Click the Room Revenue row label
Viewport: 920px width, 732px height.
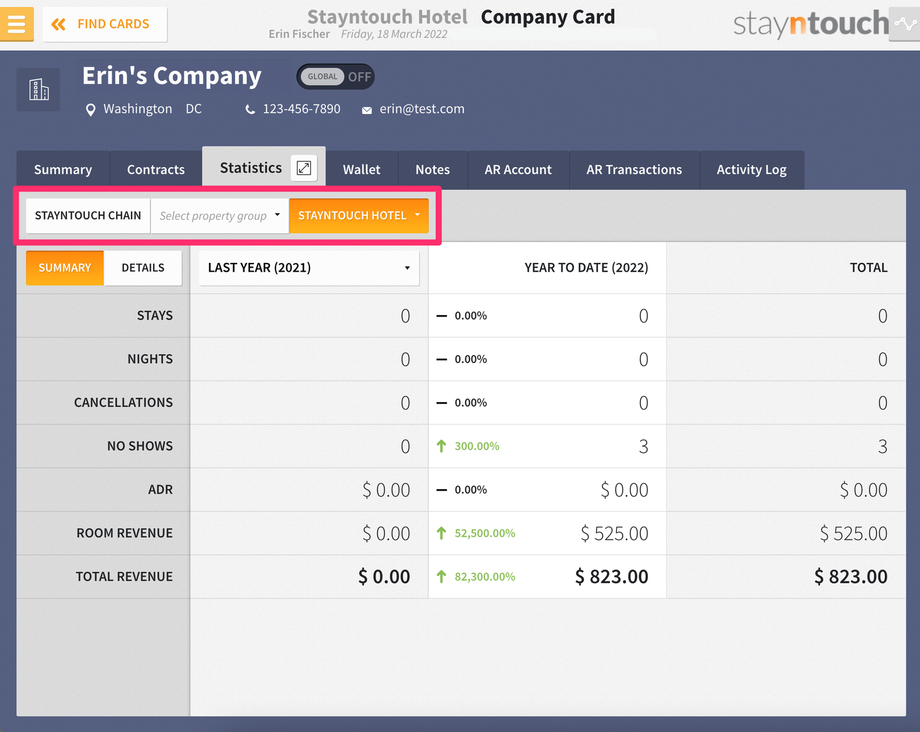click(x=124, y=533)
